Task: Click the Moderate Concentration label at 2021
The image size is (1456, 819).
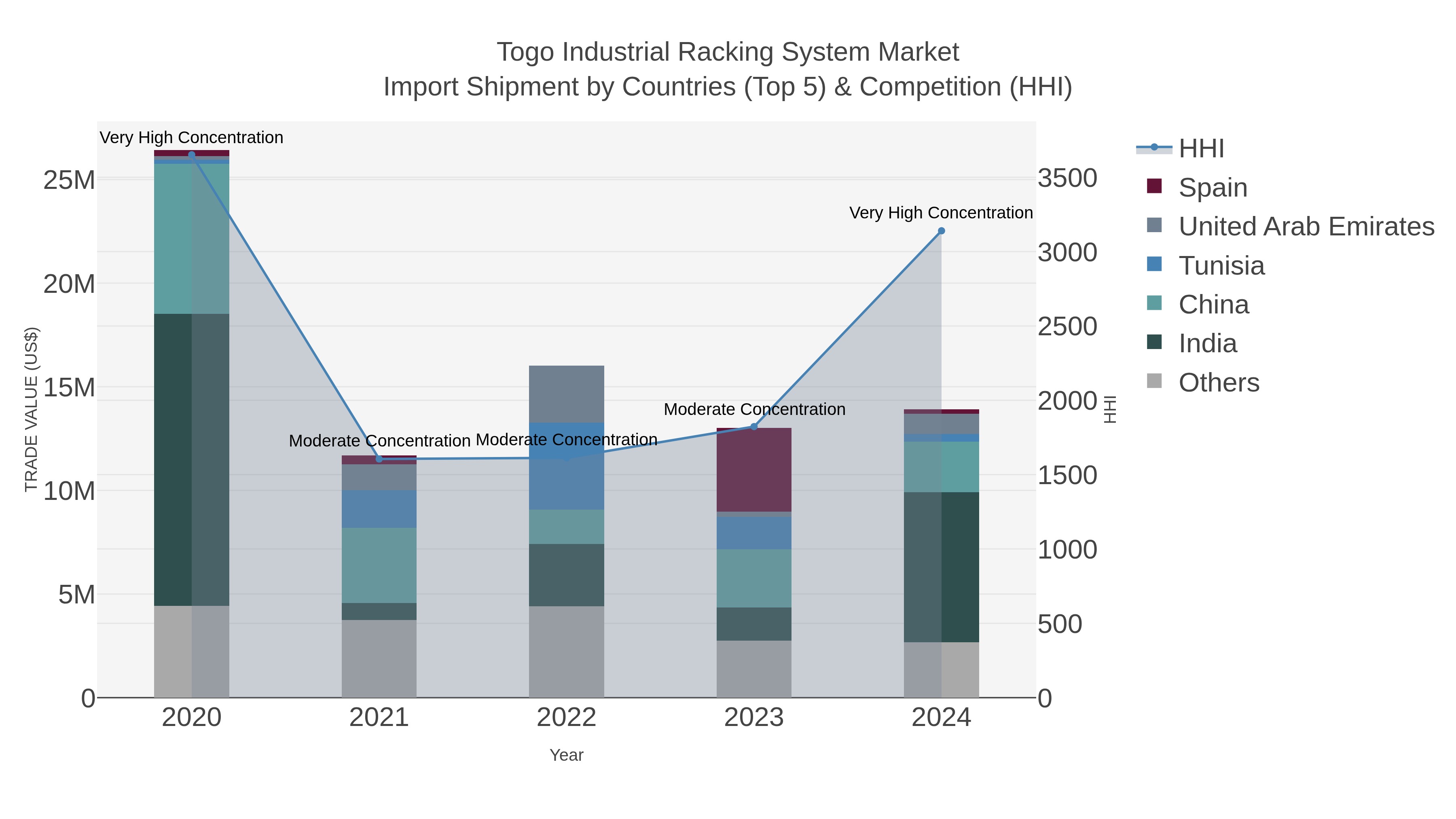Action: pyautogui.click(x=379, y=440)
